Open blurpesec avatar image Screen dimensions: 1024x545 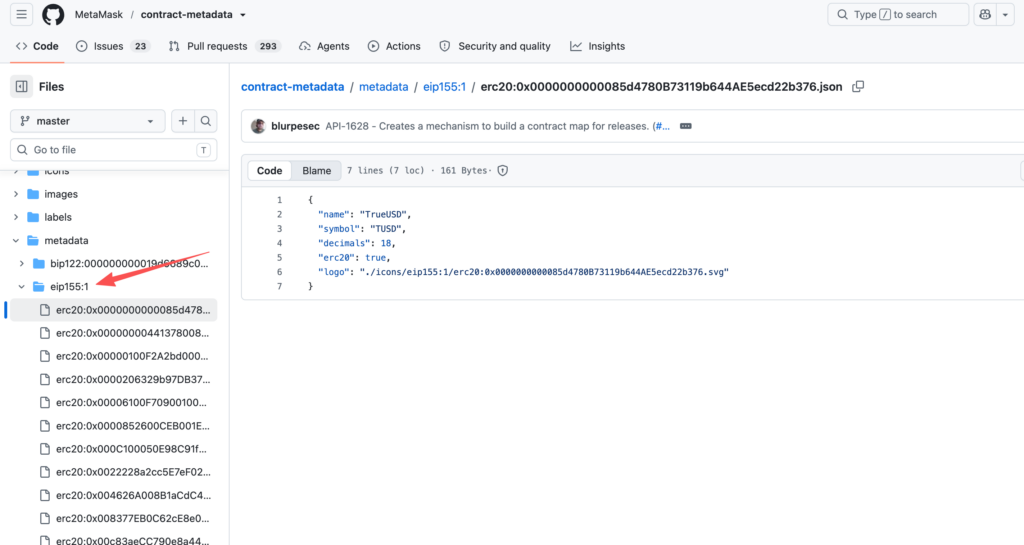pyautogui.click(x=259, y=126)
